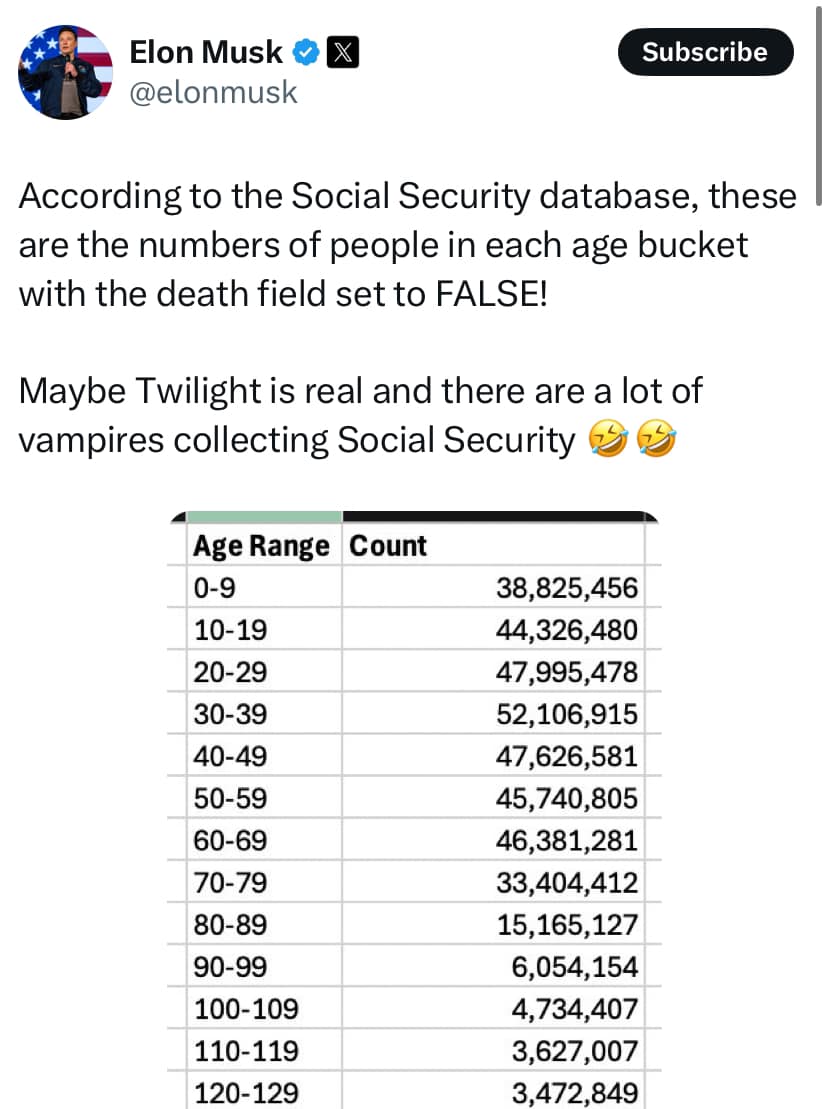The width and height of the screenshot is (828, 1109).
Task: Open Elon Musk's profile avatar picture
Action: click(65, 73)
